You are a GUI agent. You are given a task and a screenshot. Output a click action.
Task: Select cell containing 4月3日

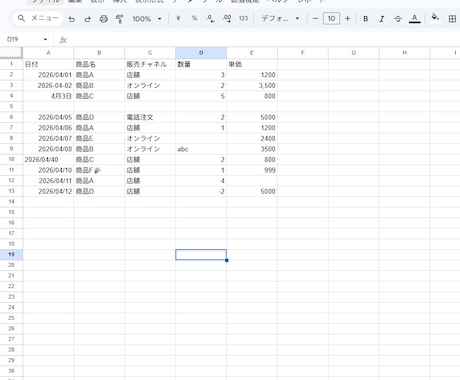[48, 96]
